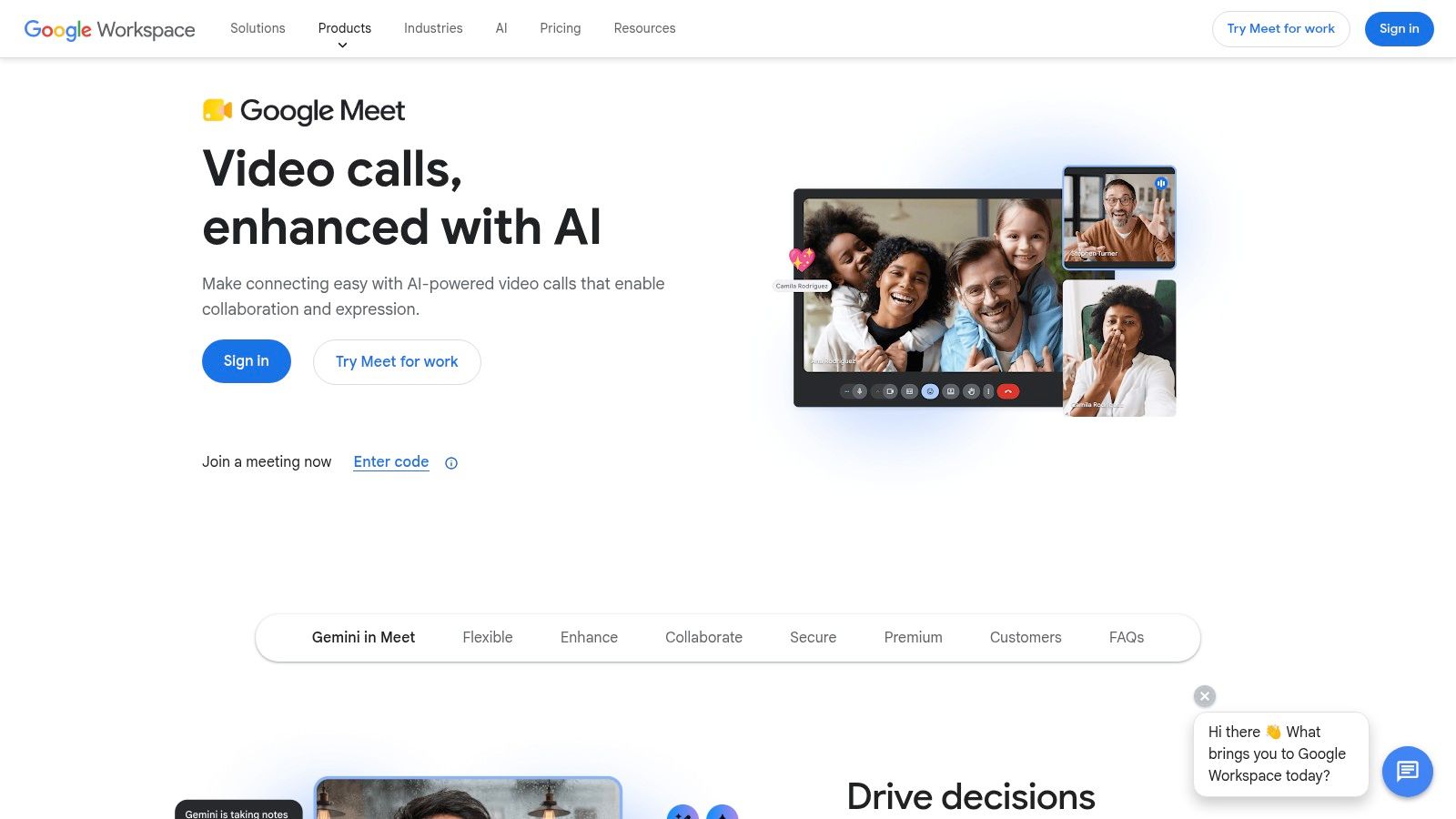Click the 'Camila Rodriguez' name tag

pos(802,286)
